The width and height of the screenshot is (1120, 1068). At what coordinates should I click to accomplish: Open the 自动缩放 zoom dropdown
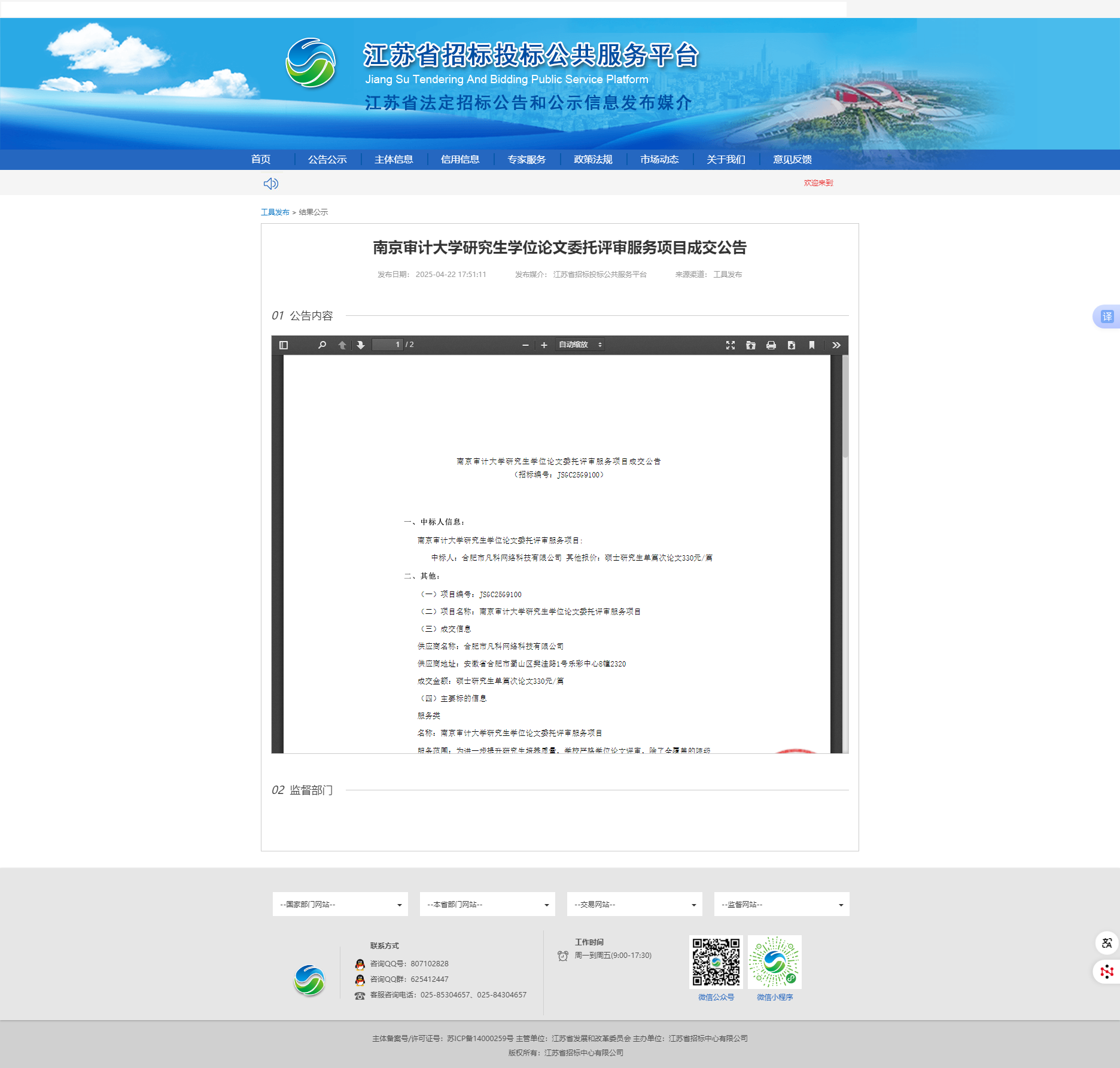coord(580,345)
